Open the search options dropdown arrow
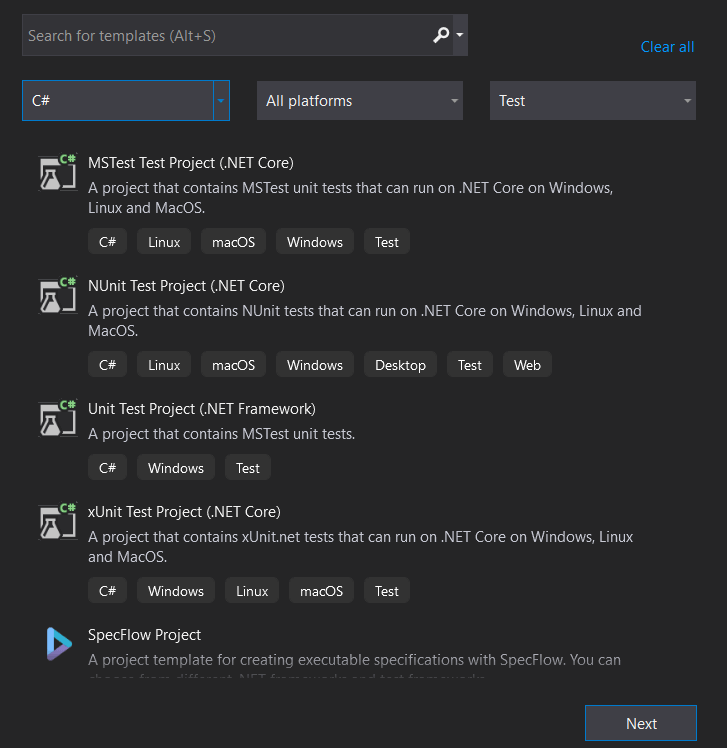 (x=460, y=35)
